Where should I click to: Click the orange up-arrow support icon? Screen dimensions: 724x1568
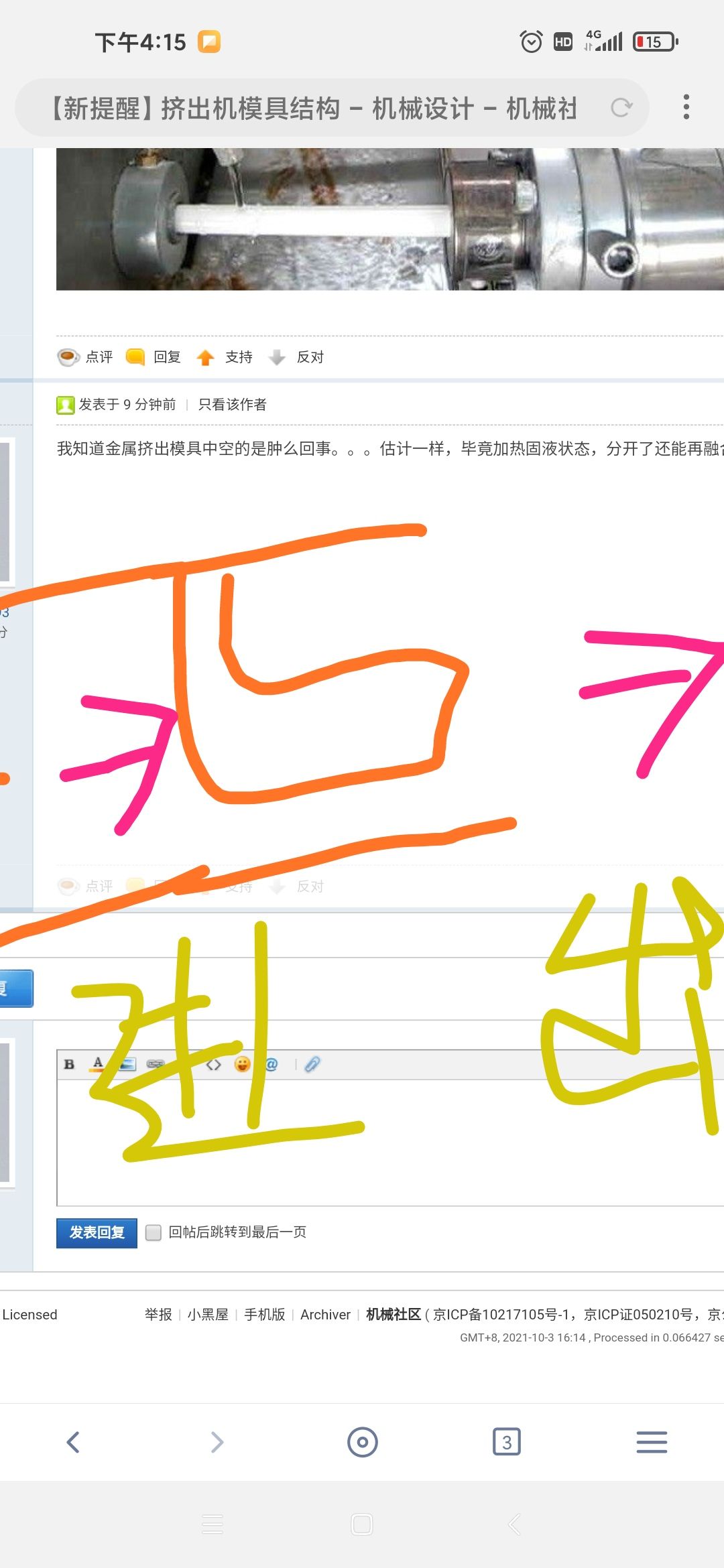point(206,357)
